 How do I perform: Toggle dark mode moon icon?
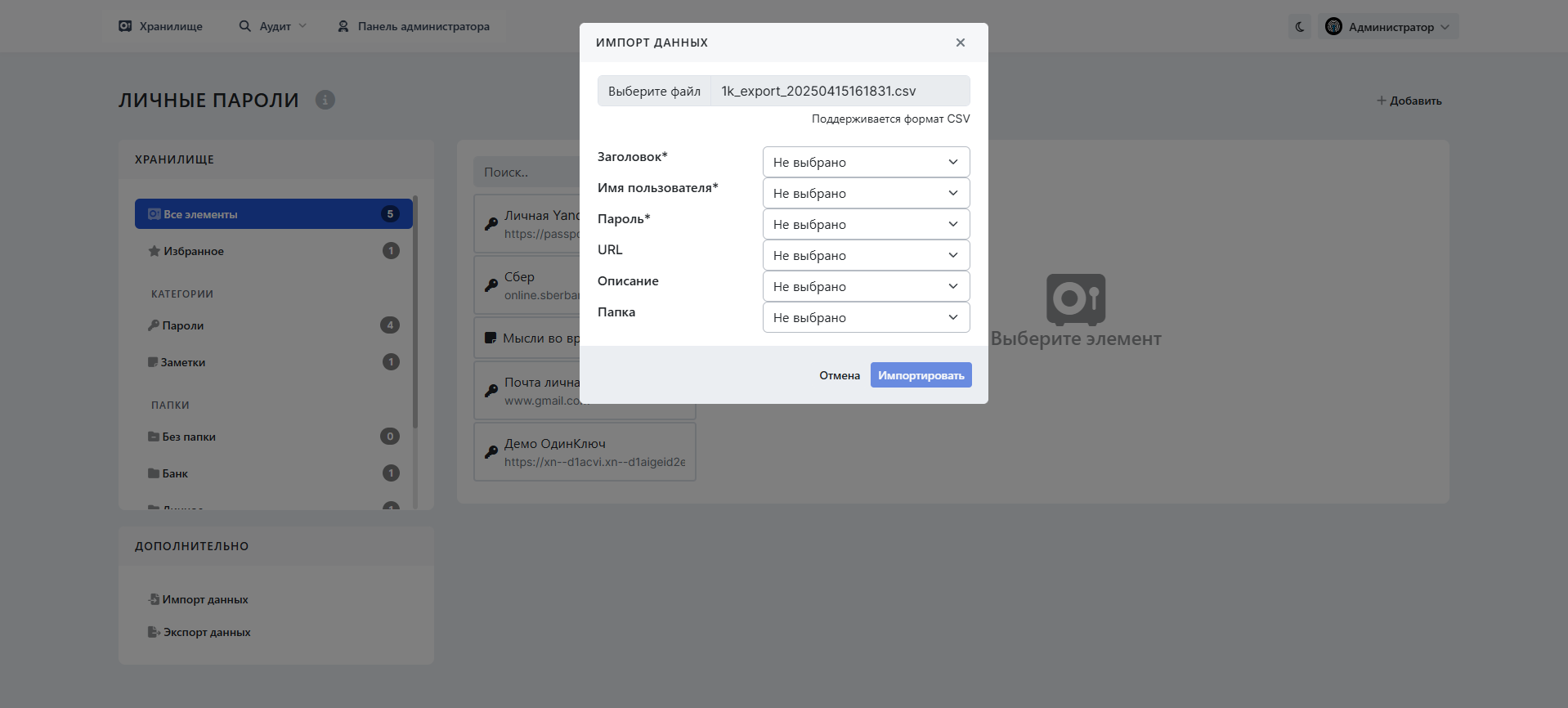click(1300, 27)
